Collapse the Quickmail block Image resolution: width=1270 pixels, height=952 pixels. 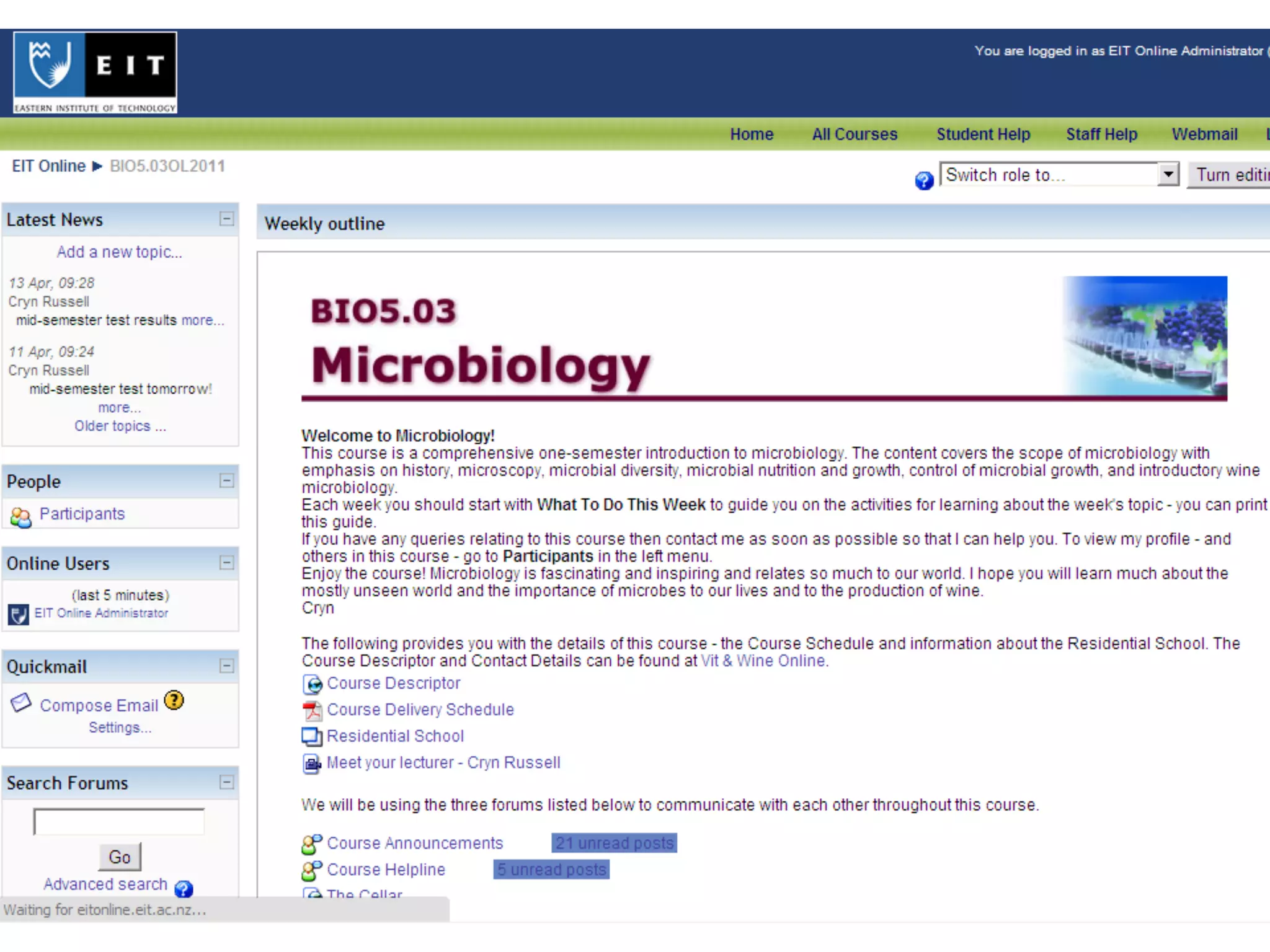pos(227,666)
